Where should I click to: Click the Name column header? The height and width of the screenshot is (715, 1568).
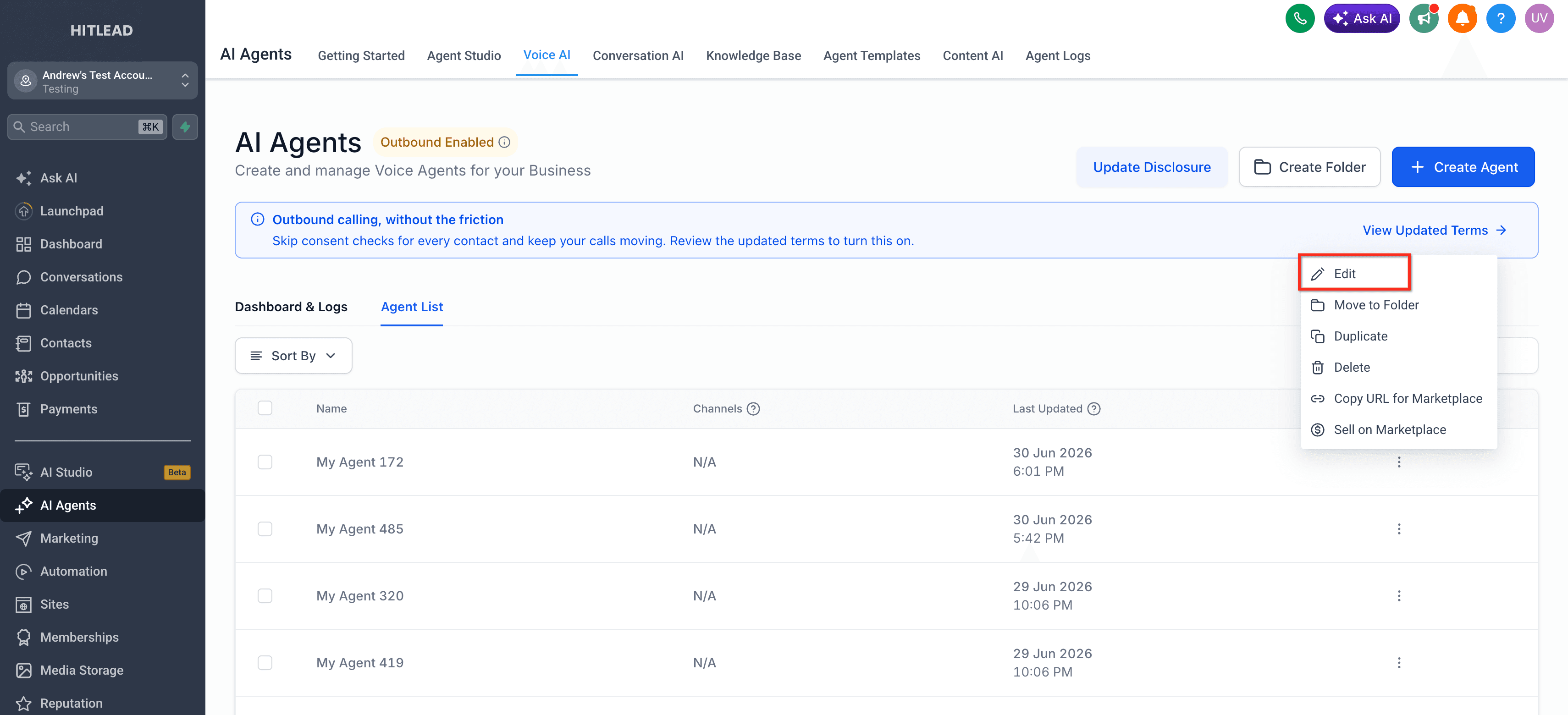click(x=331, y=409)
